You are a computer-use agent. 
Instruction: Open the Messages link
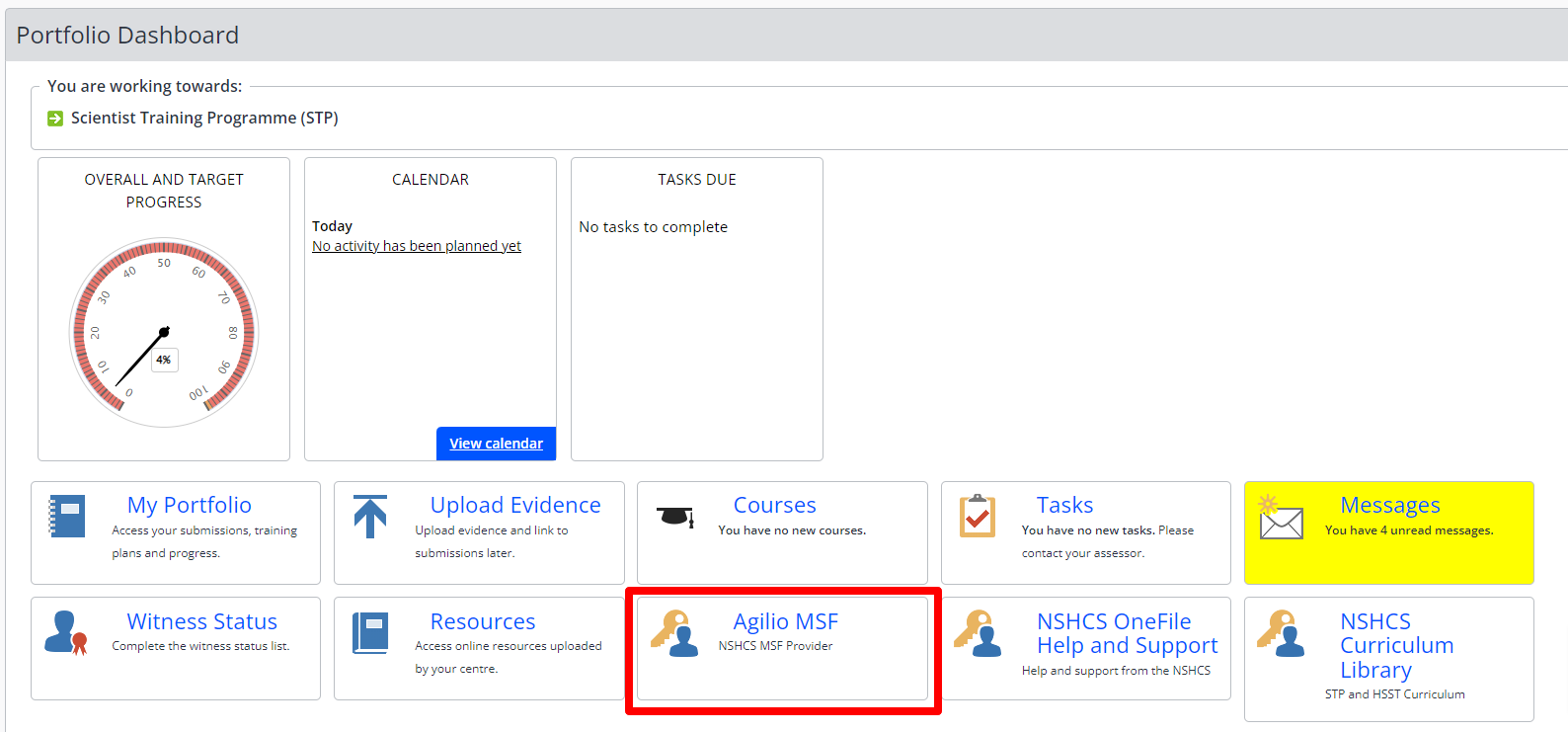point(1390,505)
